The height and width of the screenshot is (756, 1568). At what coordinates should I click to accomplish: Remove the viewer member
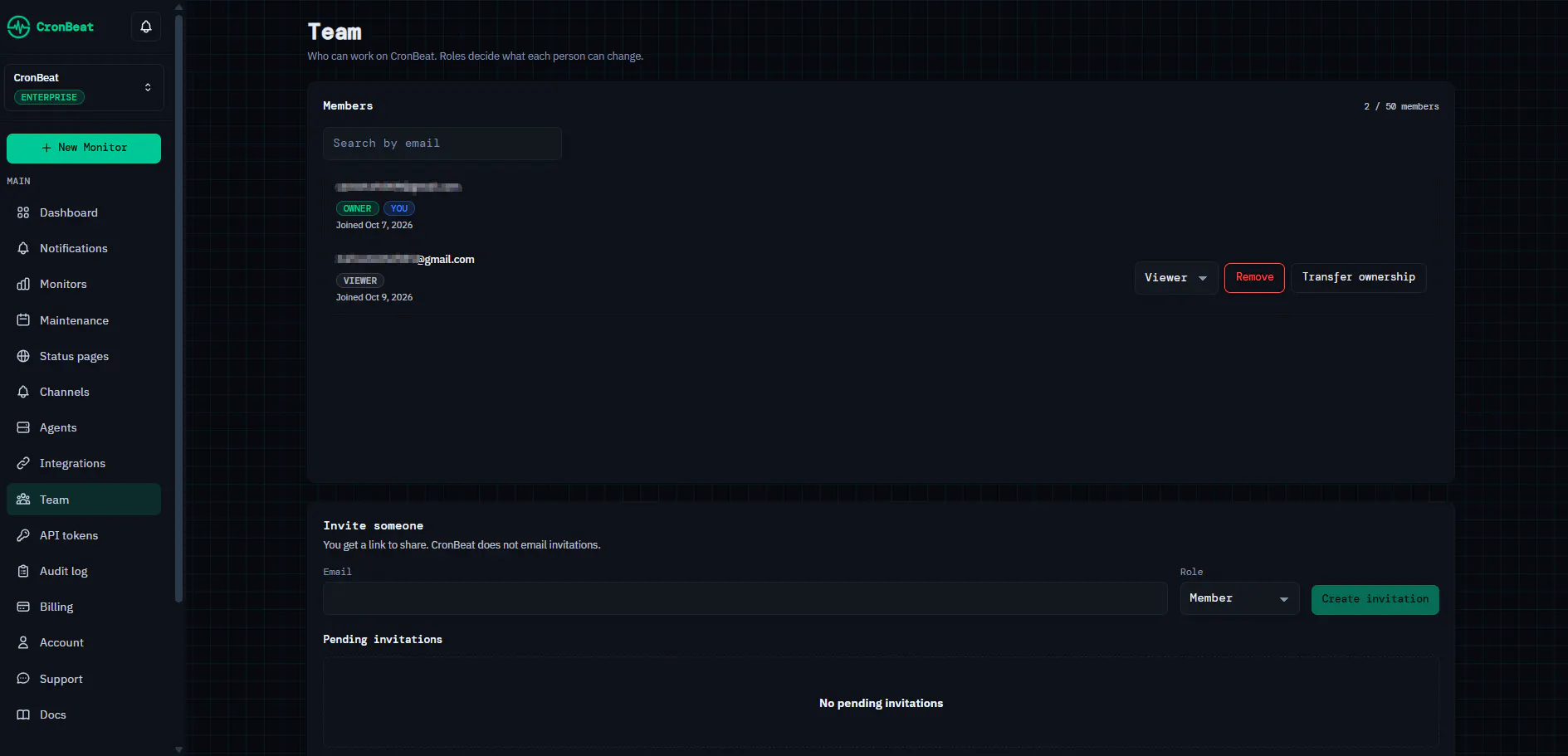[1254, 278]
